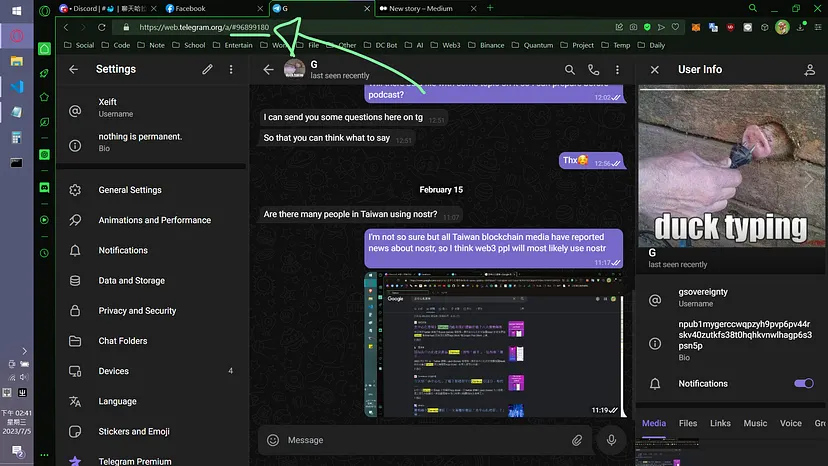Type in the Message input field
828x466 pixels.
tap(420, 440)
